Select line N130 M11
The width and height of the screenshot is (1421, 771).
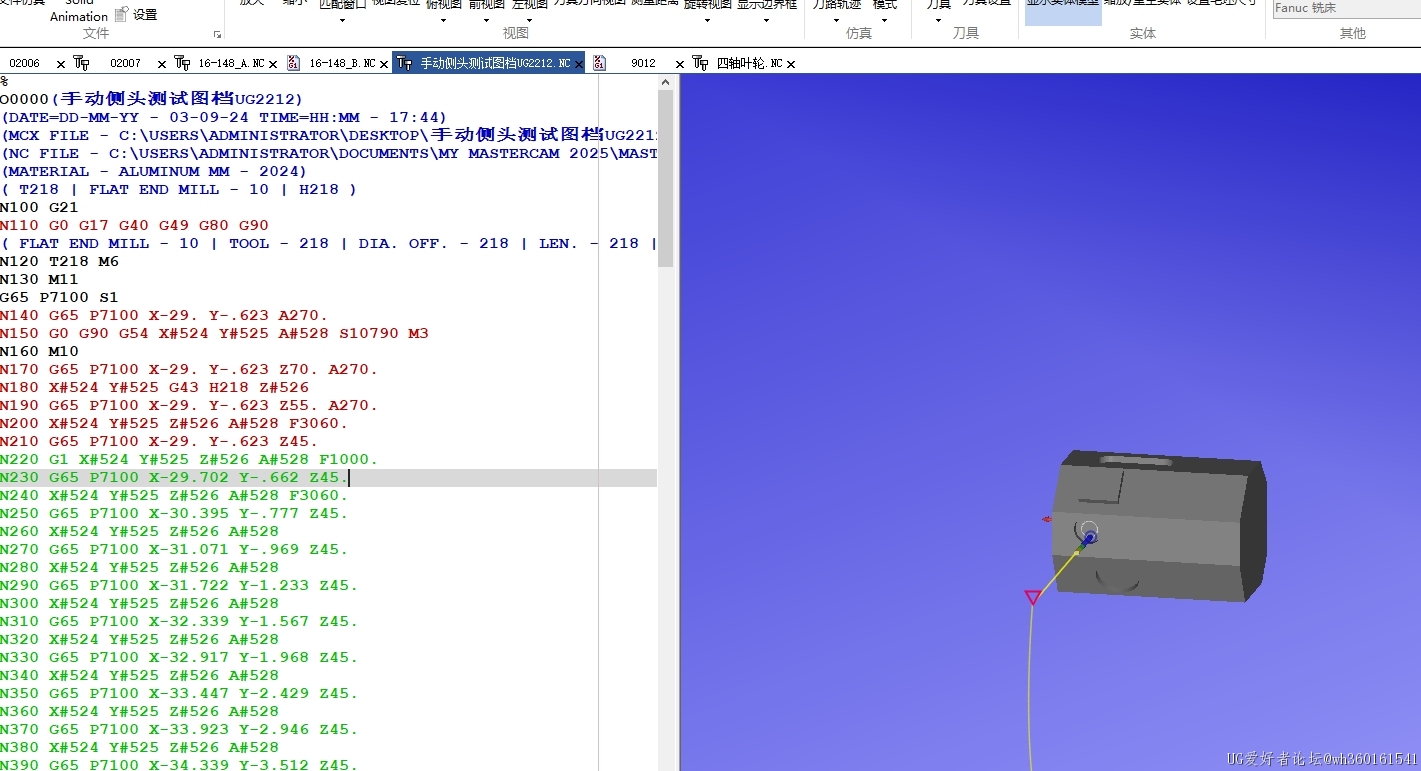point(39,280)
